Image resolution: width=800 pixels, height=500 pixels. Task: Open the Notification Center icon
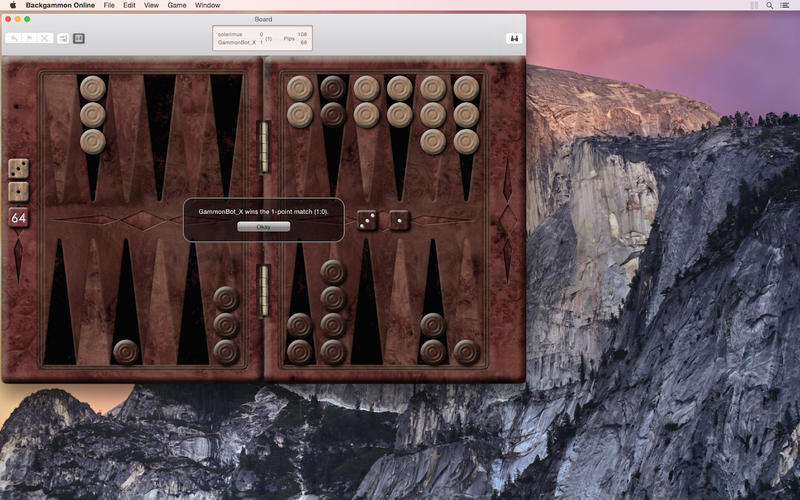[x=786, y=5]
